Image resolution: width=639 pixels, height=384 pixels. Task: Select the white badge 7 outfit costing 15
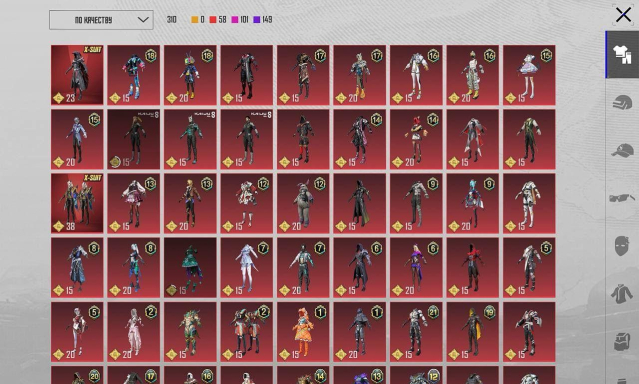(247, 268)
